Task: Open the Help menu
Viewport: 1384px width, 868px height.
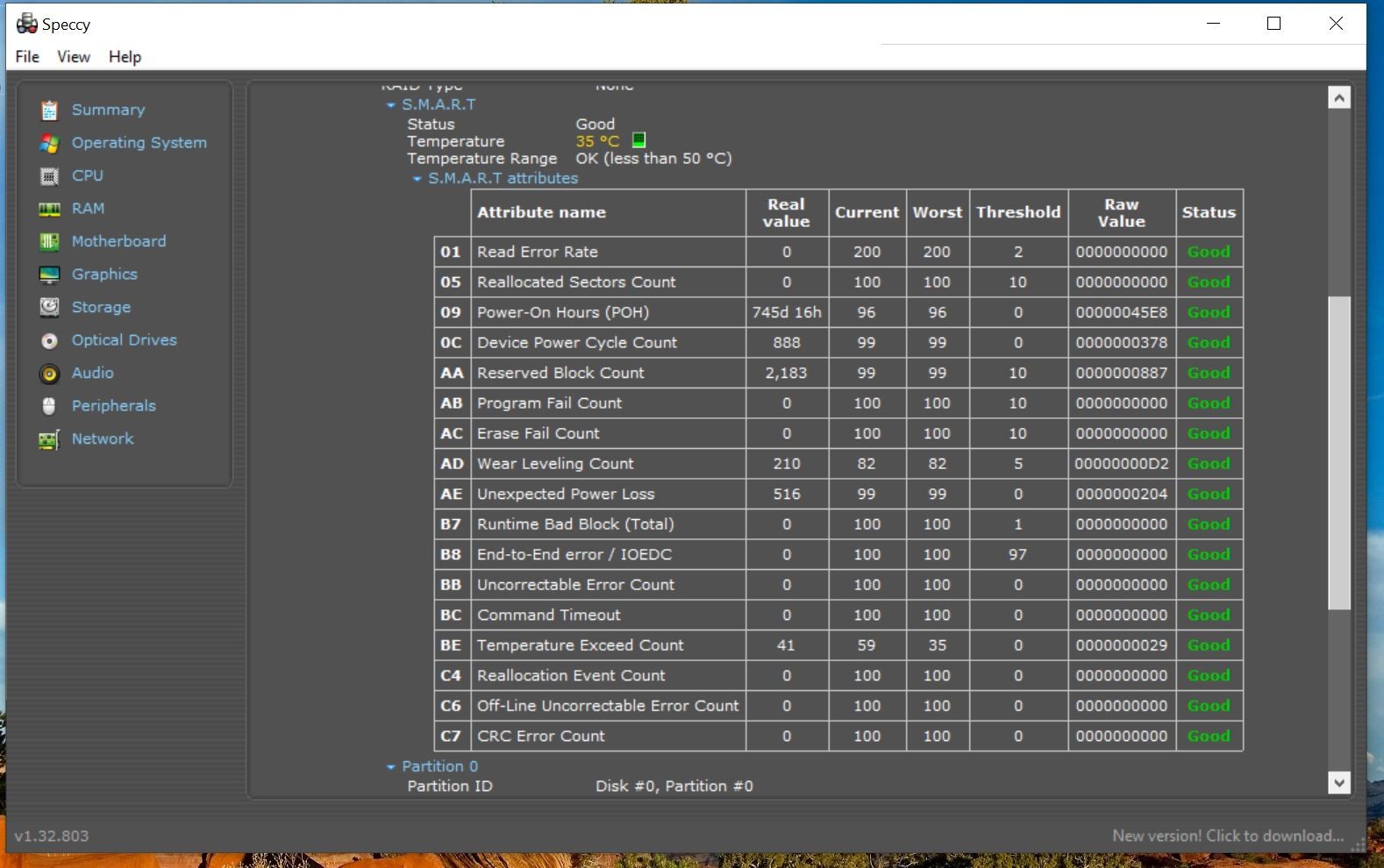Action: click(125, 57)
